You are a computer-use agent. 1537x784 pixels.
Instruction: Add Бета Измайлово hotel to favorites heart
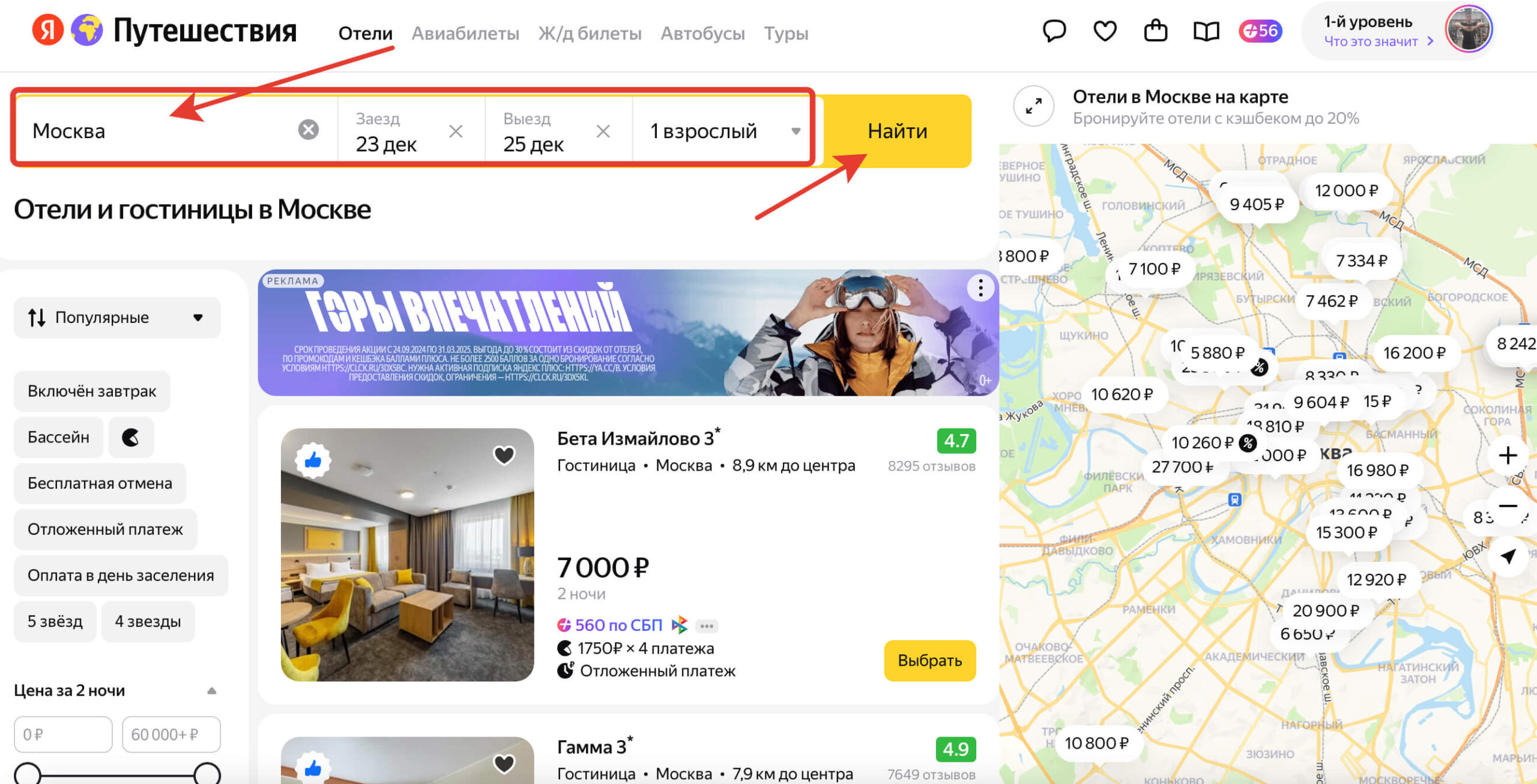click(x=503, y=456)
